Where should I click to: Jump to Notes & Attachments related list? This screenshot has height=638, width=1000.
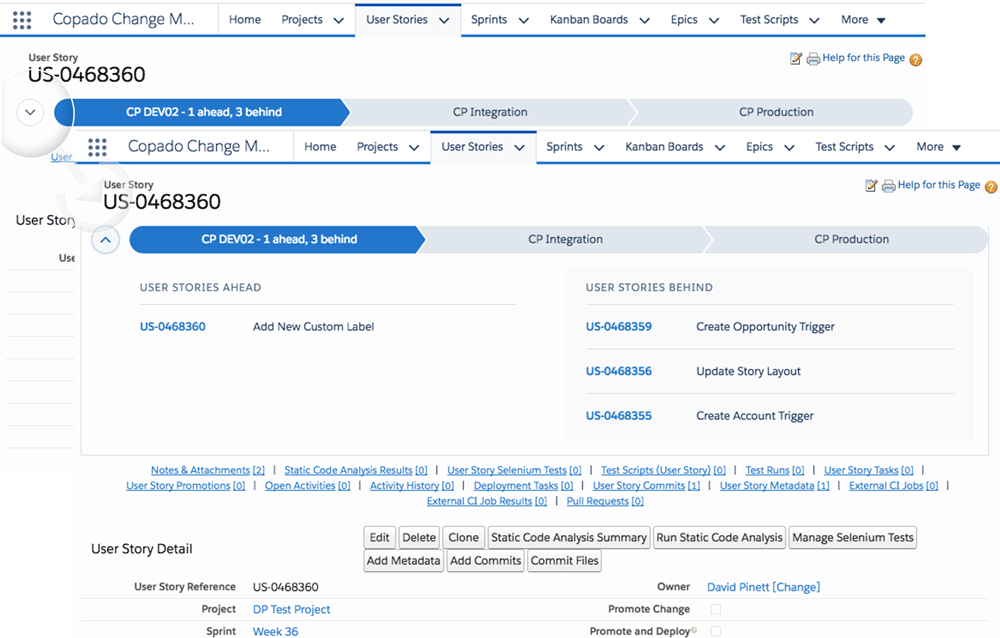pos(207,470)
